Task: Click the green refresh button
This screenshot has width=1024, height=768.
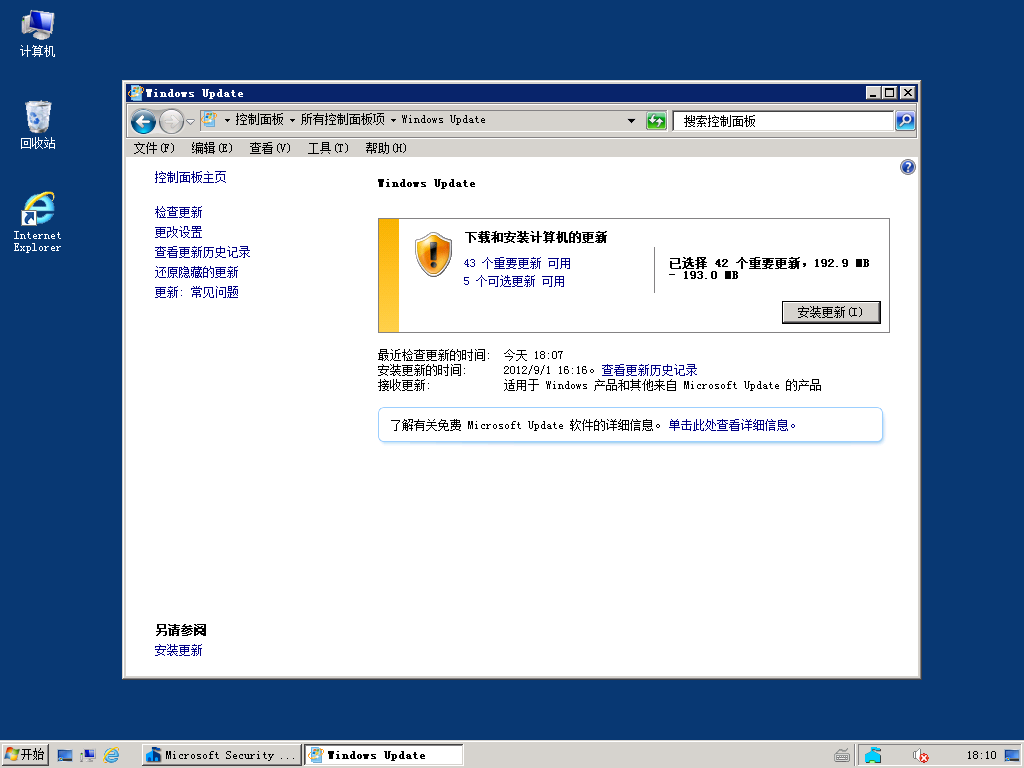Action: pyautogui.click(x=656, y=121)
